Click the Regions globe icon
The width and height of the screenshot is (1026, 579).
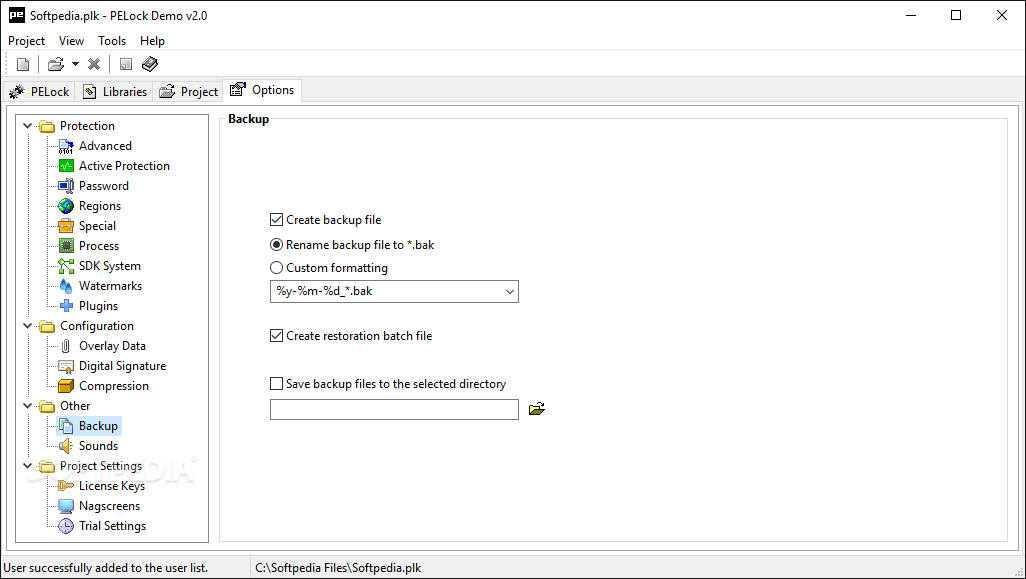(66, 206)
